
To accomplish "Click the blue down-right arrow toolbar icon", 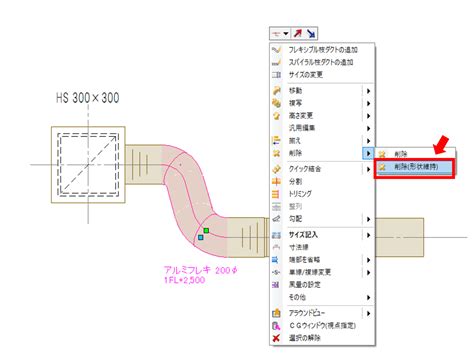I will click(311, 33).
